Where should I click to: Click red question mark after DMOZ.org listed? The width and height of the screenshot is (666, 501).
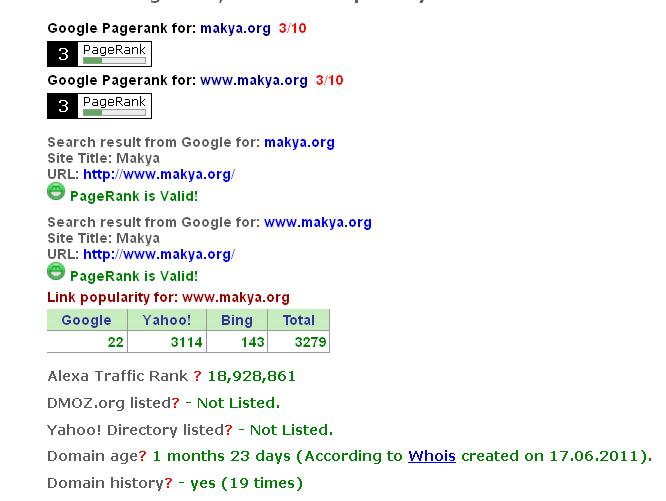[175, 403]
